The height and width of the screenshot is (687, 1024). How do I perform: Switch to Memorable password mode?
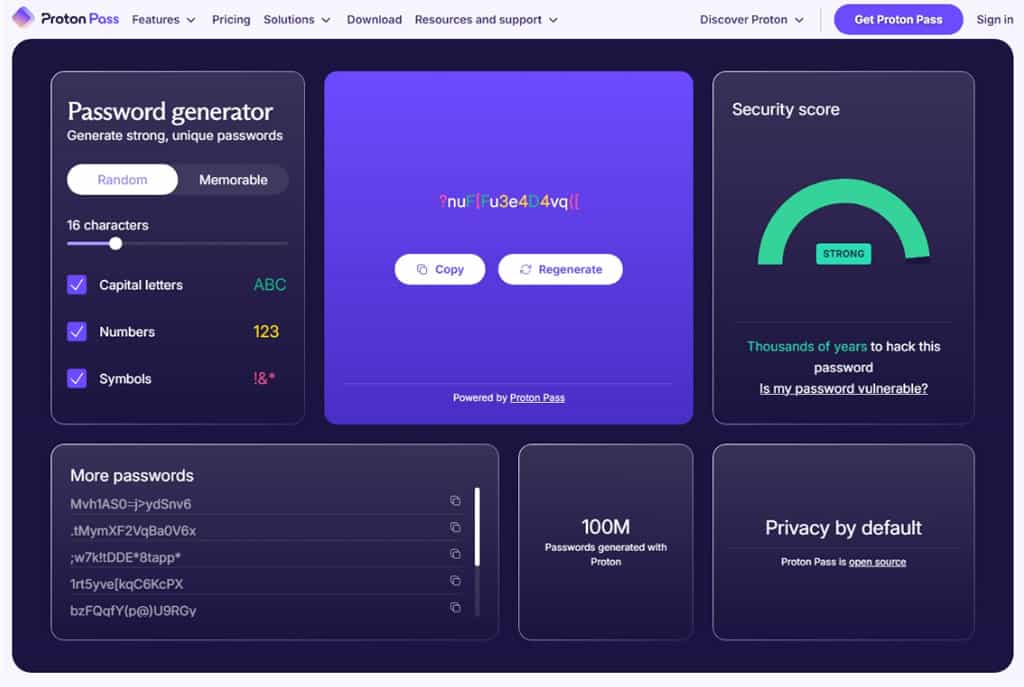233,180
